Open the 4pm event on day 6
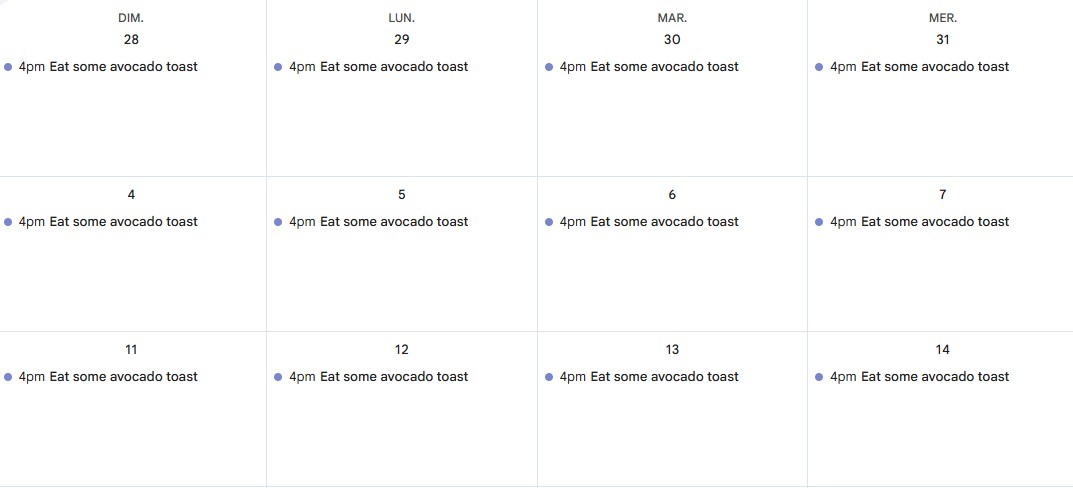The image size is (1073, 488). coord(648,222)
